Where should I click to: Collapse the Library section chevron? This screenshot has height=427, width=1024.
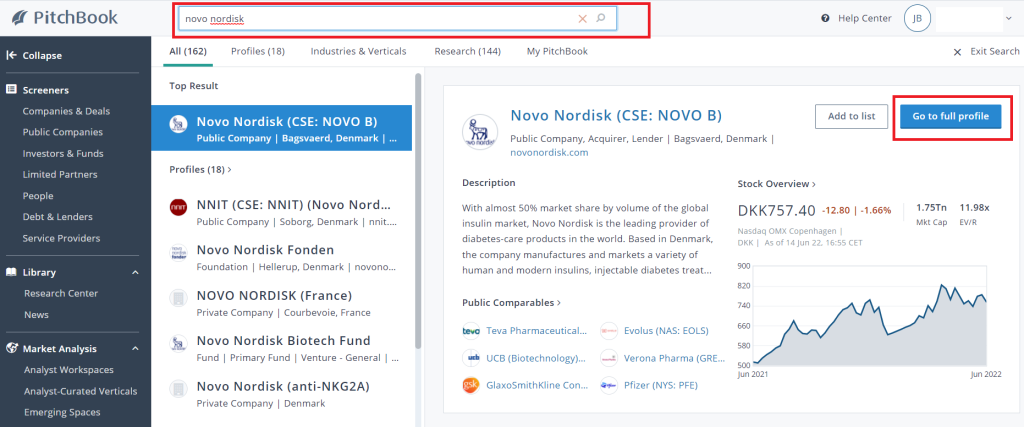135,272
